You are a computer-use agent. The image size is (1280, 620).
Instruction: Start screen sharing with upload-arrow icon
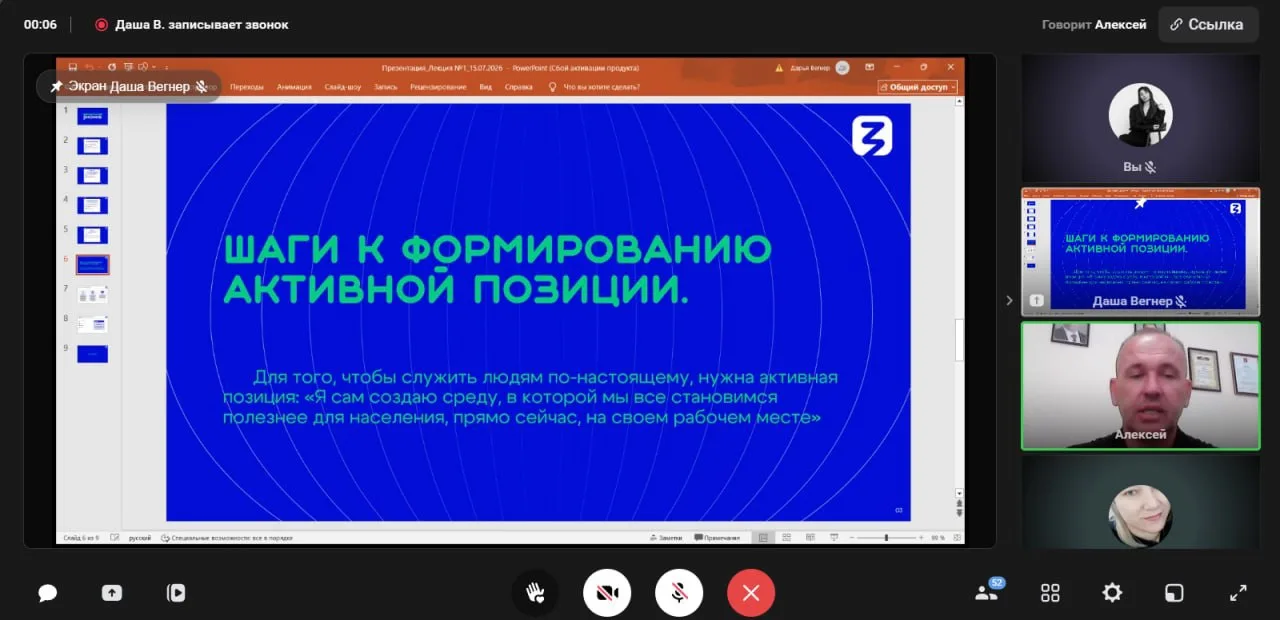112,593
